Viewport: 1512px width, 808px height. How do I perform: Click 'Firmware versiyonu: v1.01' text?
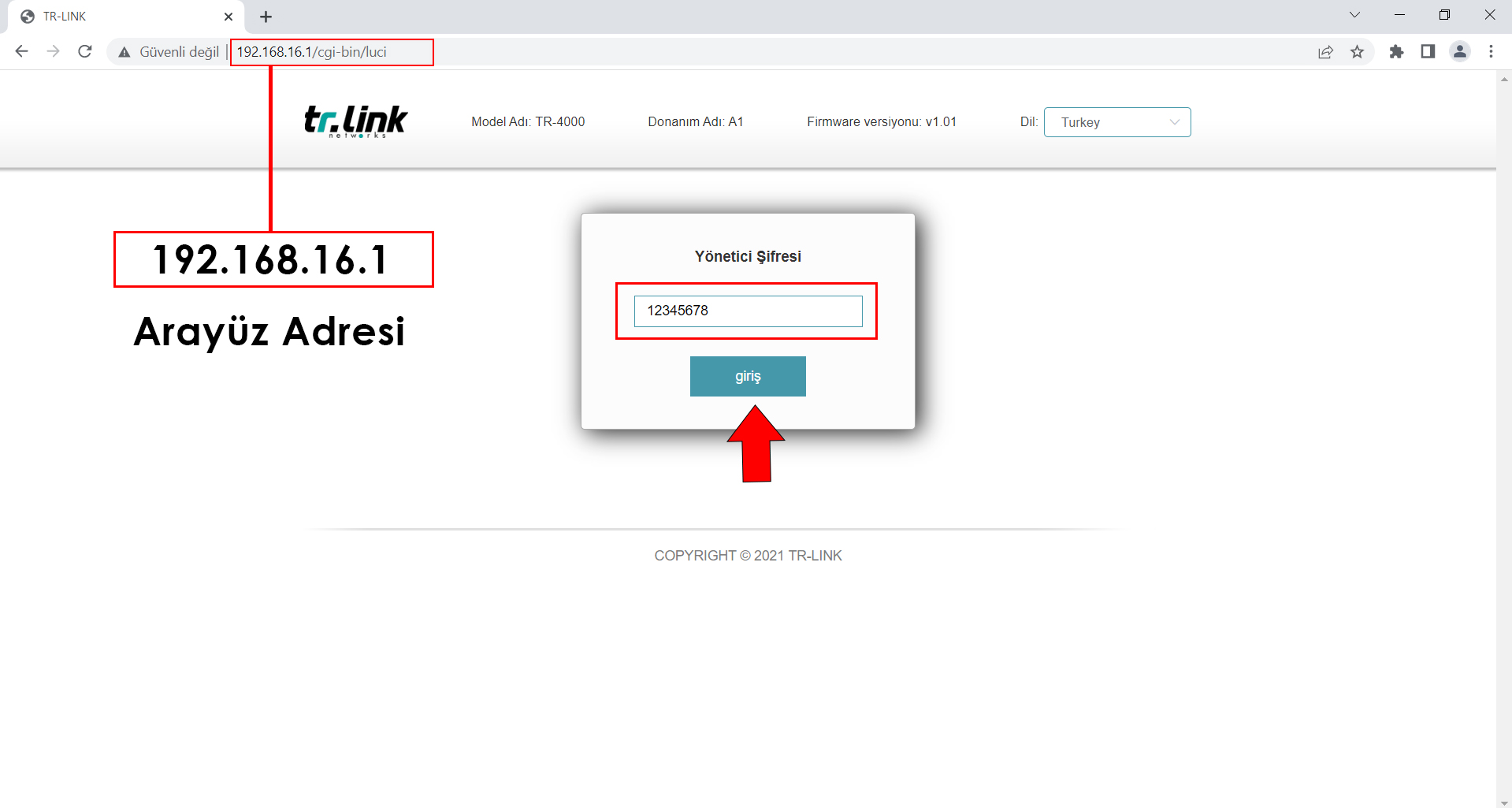coord(882,121)
